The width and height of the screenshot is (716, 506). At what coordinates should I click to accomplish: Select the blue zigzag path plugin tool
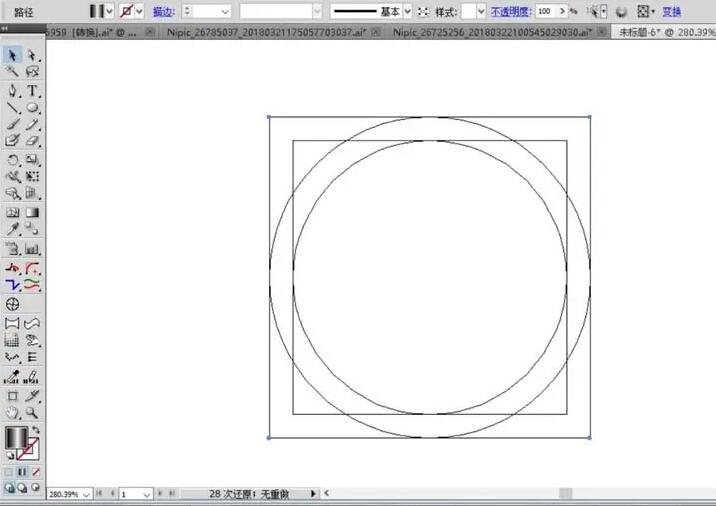click(12, 285)
